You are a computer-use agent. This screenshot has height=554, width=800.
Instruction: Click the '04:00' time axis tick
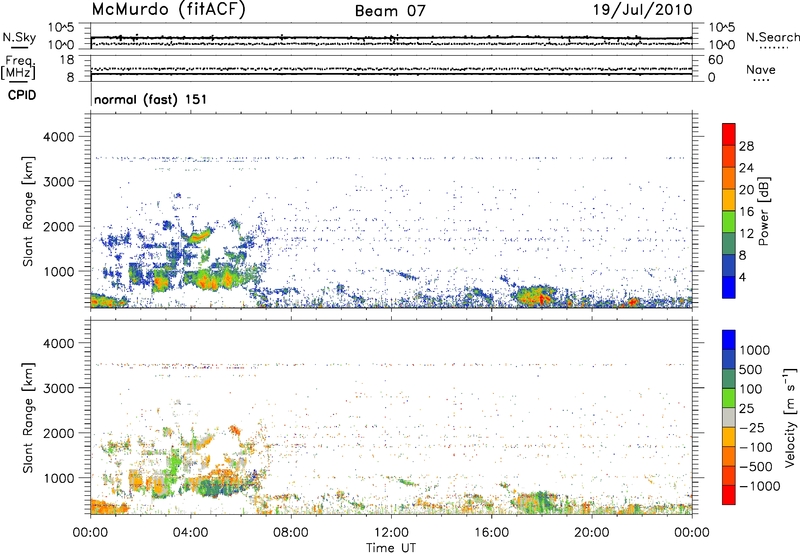pos(191,532)
